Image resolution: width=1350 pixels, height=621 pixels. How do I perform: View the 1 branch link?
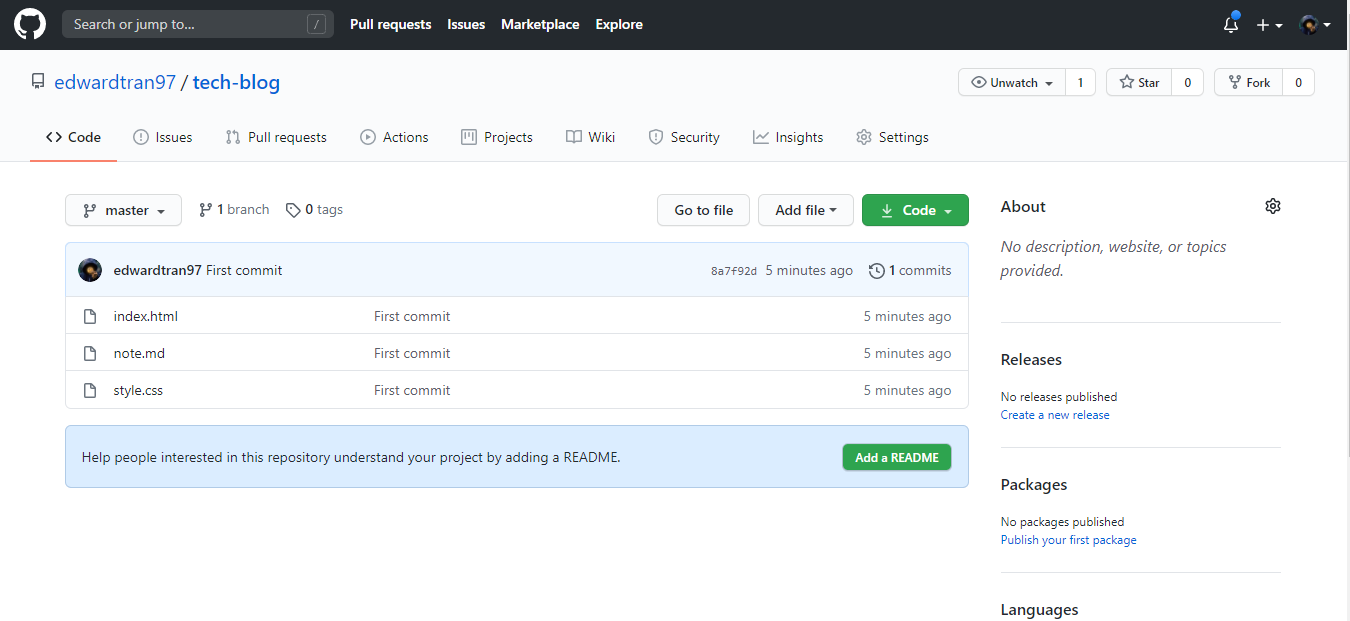[234, 209]
